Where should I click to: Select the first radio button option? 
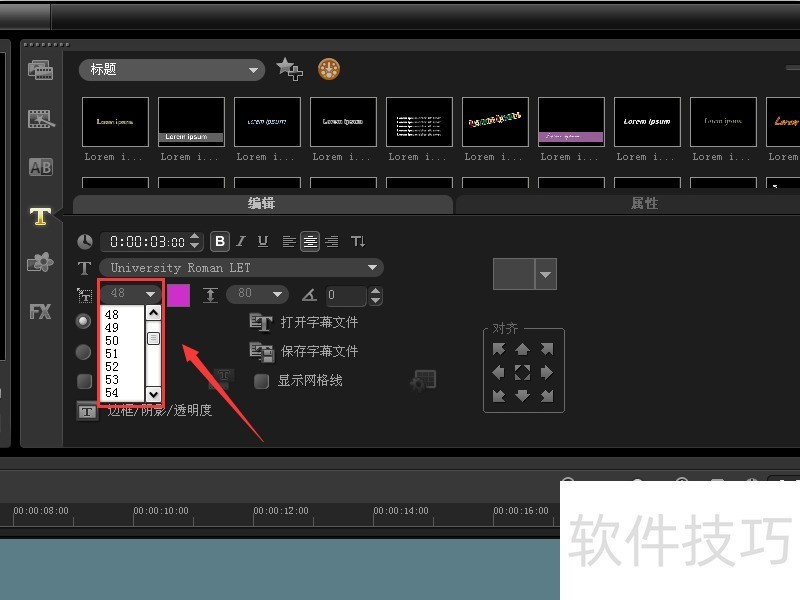click(83, 321)
